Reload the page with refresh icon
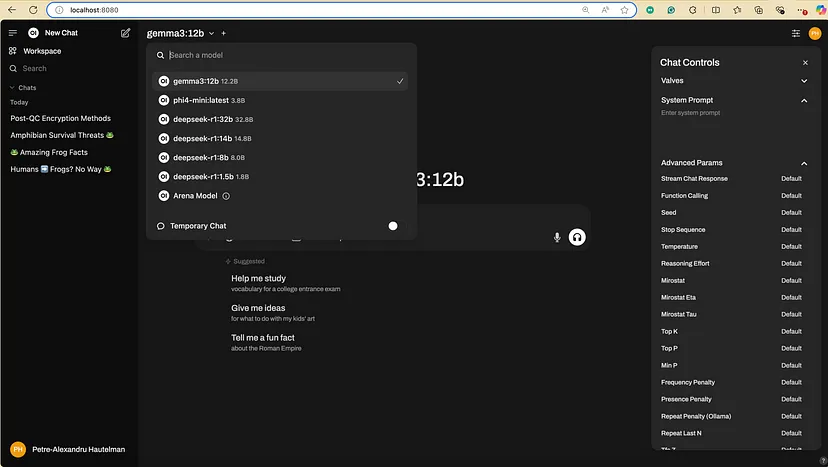The width and height of the screenshot is (828, 467). tap(33, 10)
